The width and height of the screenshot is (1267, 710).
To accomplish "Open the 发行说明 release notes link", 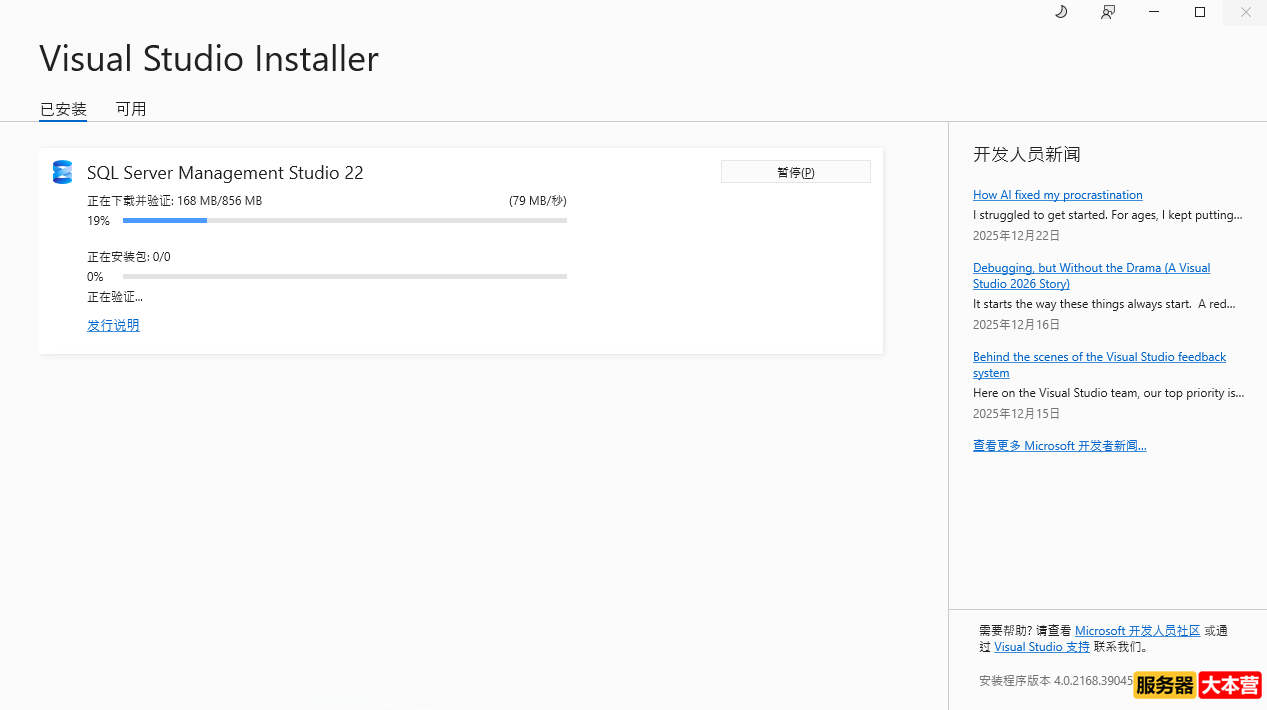I will [113, 325].
